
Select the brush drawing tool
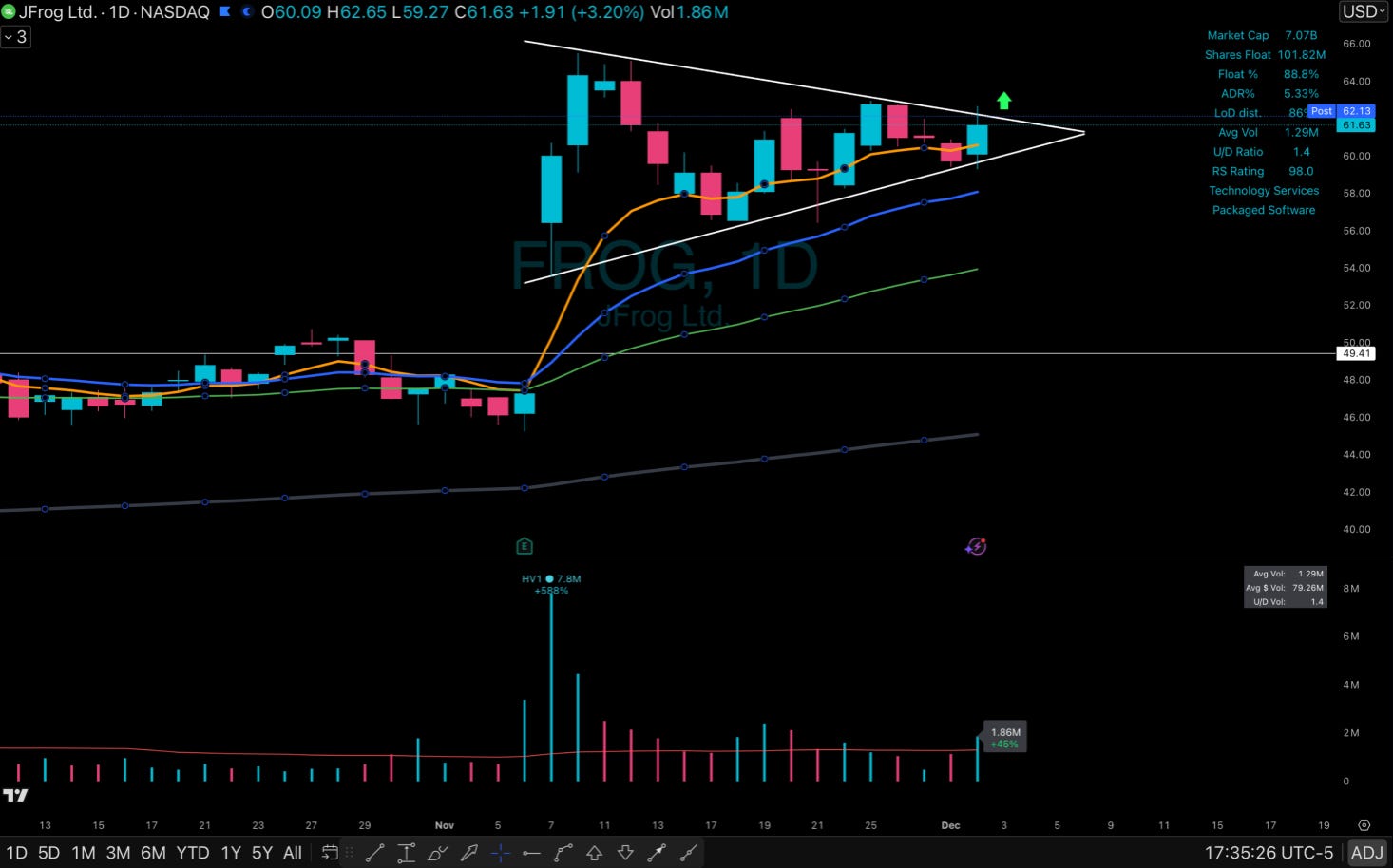pyautogui.click(x=437, y=853)
